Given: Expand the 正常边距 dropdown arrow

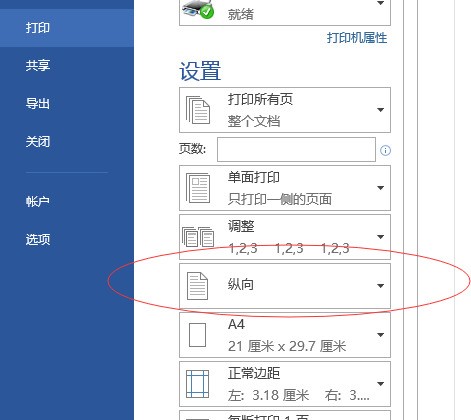Looking at the screenshot, I should 380,384.
